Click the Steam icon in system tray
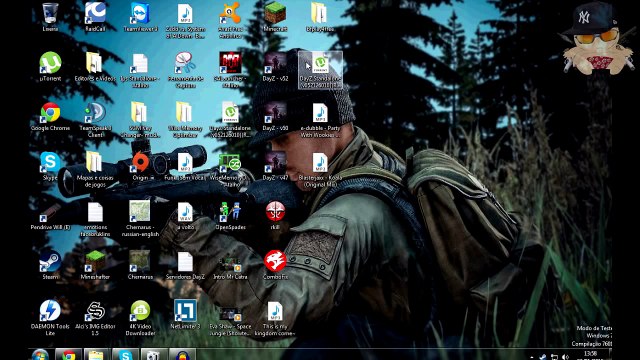 tap(543, 357)
